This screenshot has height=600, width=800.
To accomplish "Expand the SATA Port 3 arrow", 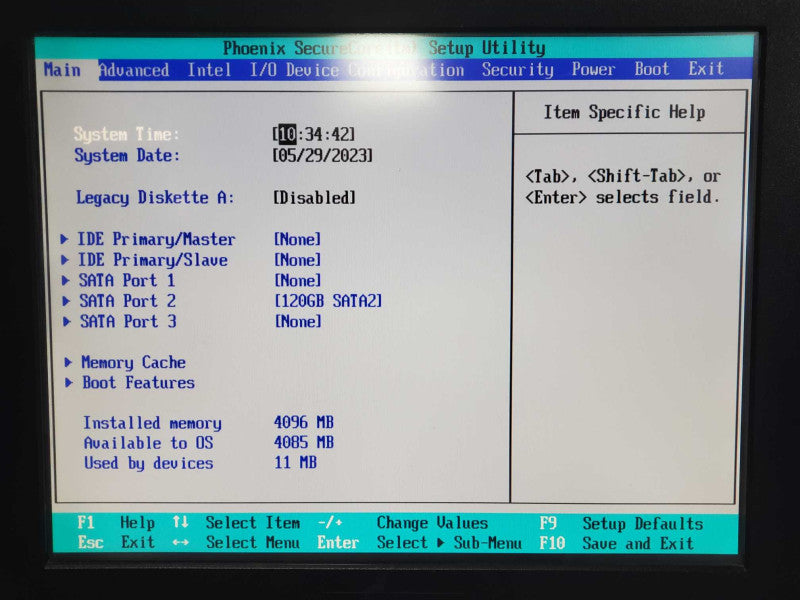I will pyautogui.click(x=67, y=321).
